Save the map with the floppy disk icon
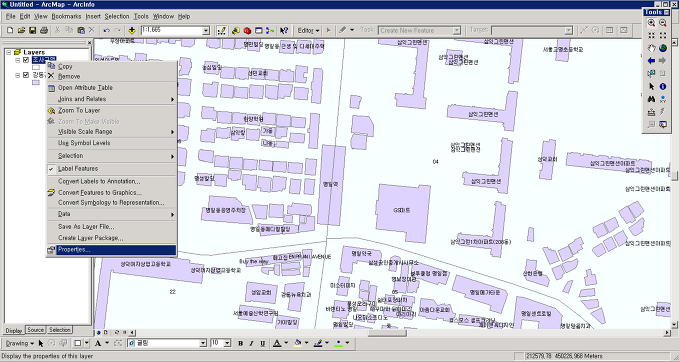 [x=33, y=30]
